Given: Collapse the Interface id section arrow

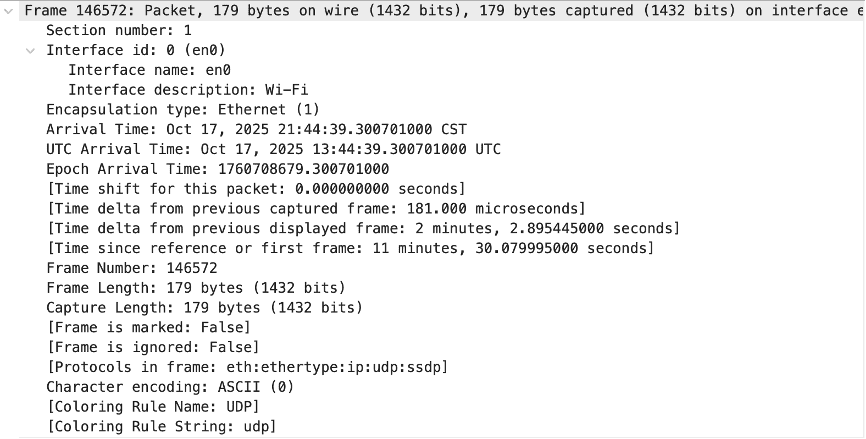Looking at the screenshot, I should tap(31, 50).
